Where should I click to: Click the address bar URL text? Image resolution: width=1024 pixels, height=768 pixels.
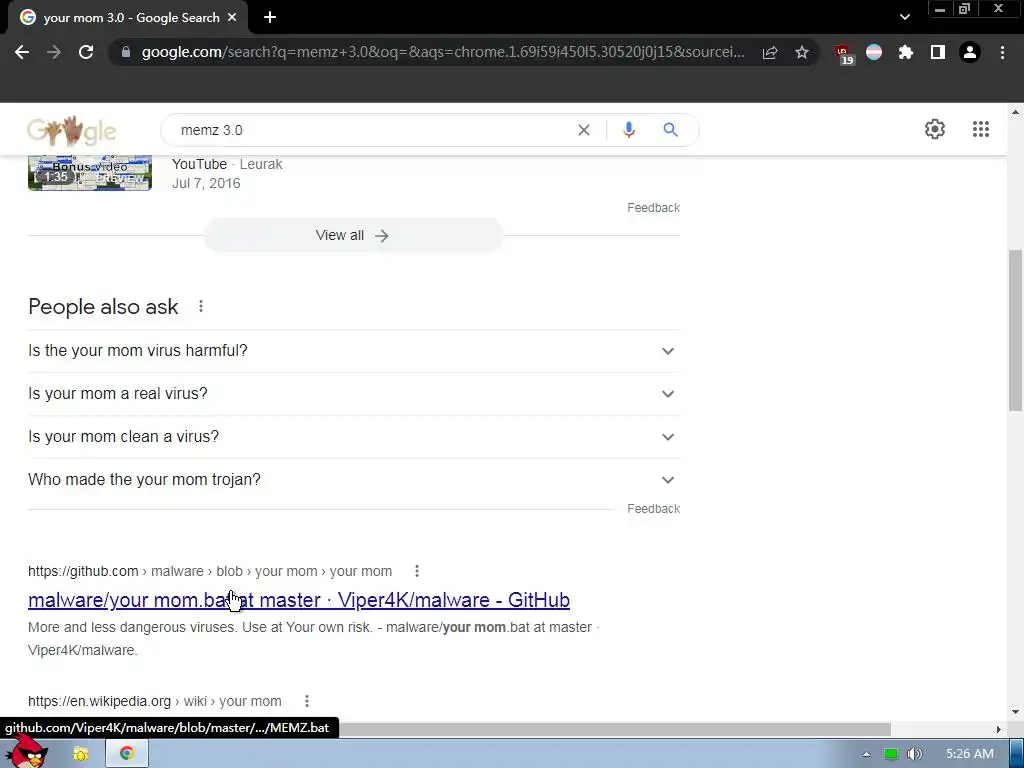click(443, 52)
